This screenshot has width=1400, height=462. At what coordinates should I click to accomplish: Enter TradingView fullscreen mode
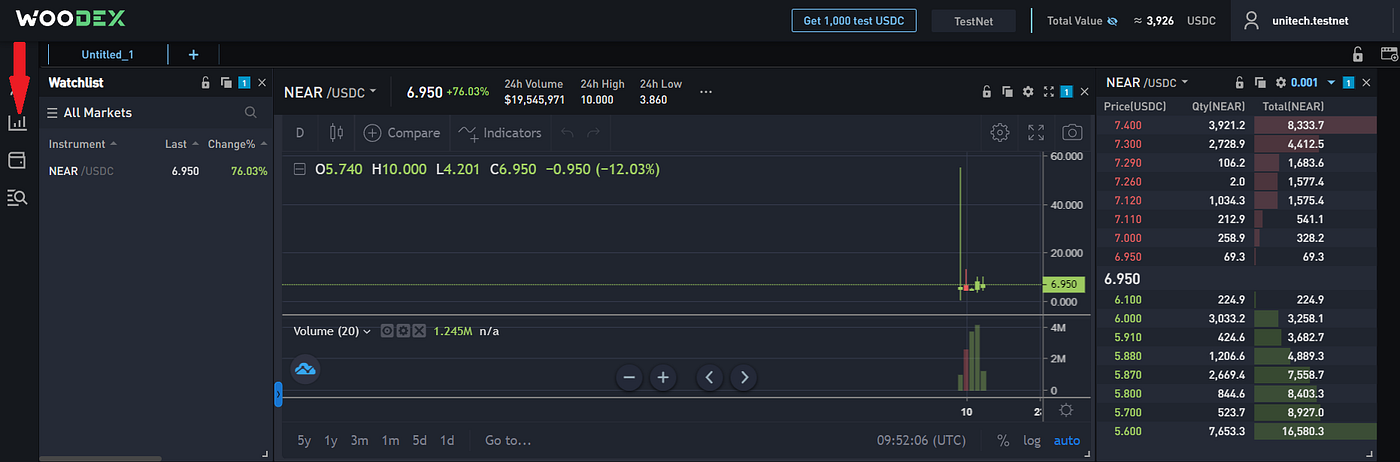tap(1036, 132)
